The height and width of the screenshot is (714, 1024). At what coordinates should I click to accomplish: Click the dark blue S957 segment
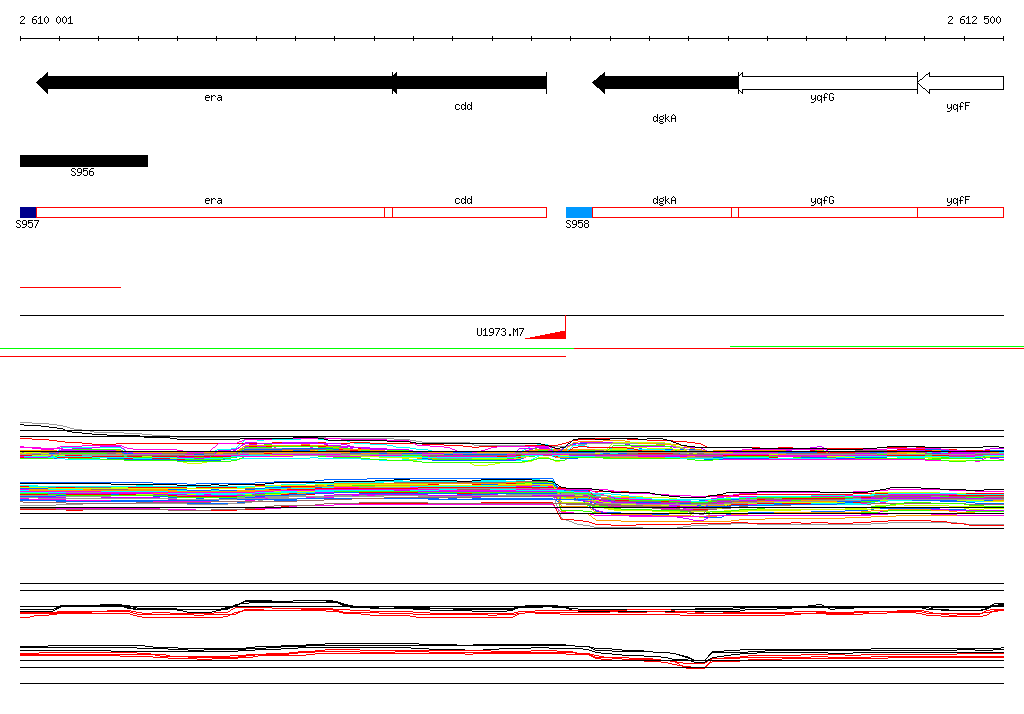[x=28, y=212]
